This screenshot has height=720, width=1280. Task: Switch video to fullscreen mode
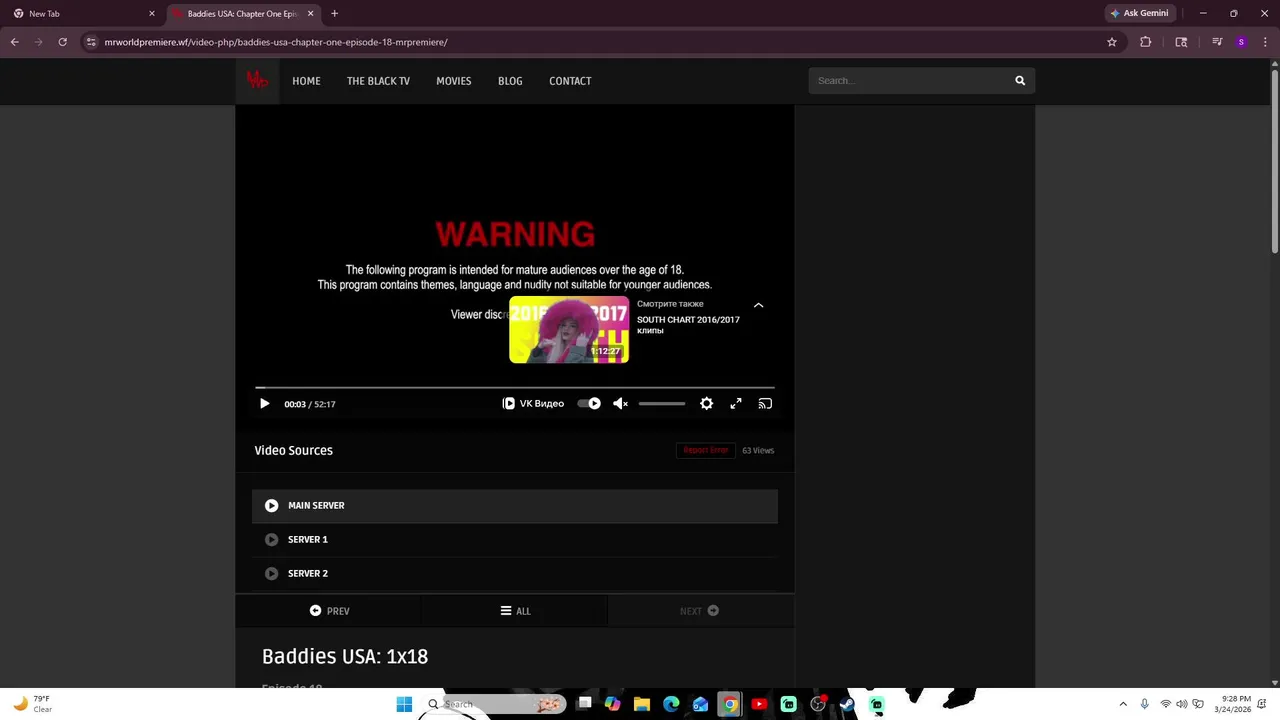736,404
